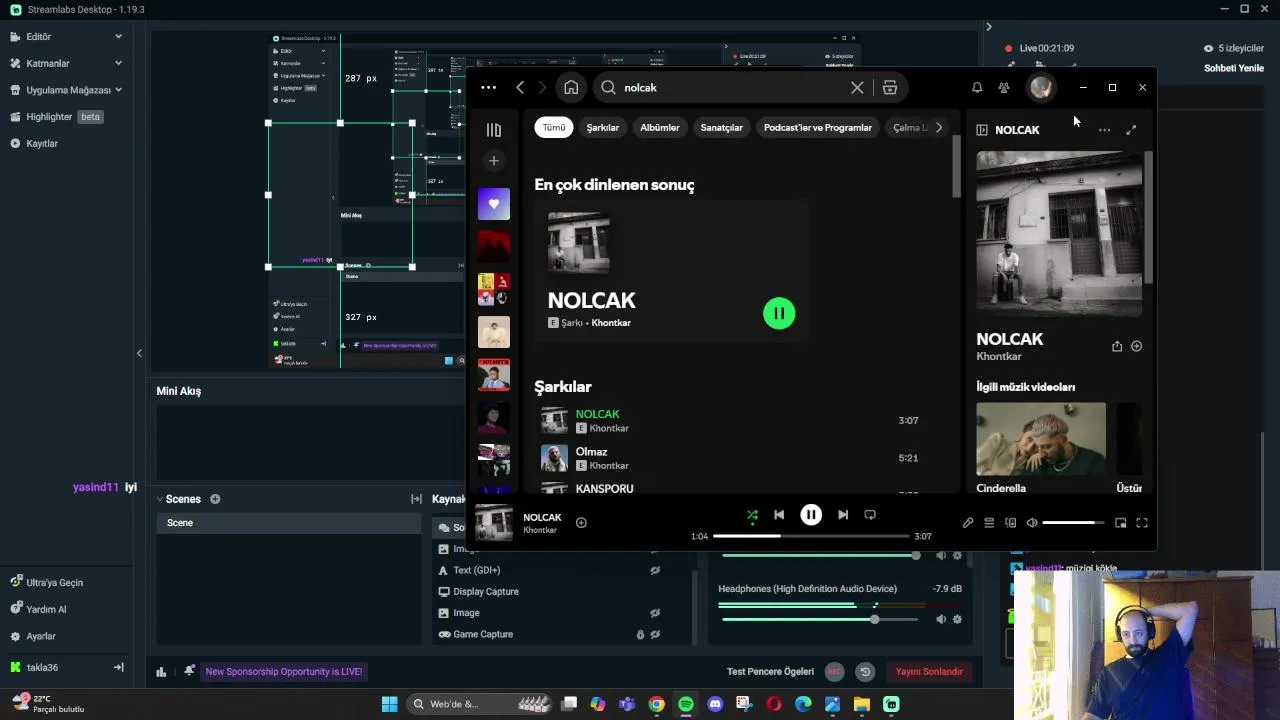This screenshot has height=720, width=1280.
Task: Collapse the Scenes panel
Action: click(159, 499)
